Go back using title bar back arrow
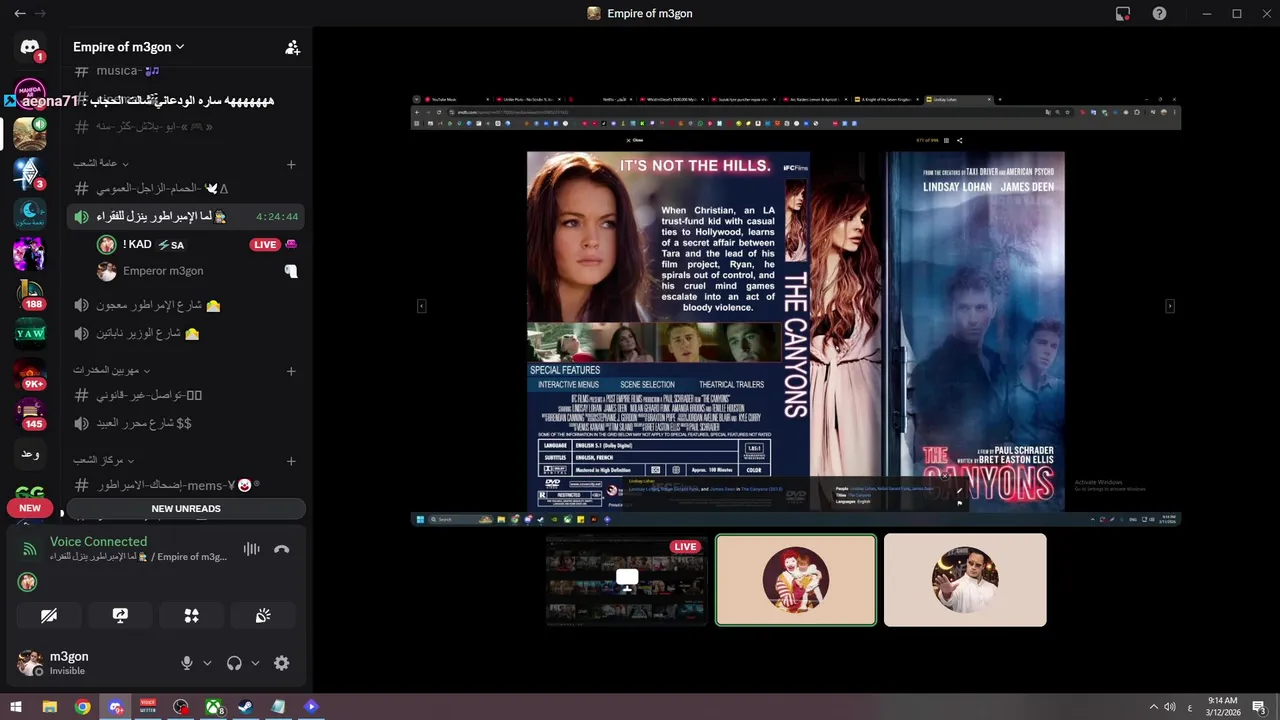 (20, 14)
